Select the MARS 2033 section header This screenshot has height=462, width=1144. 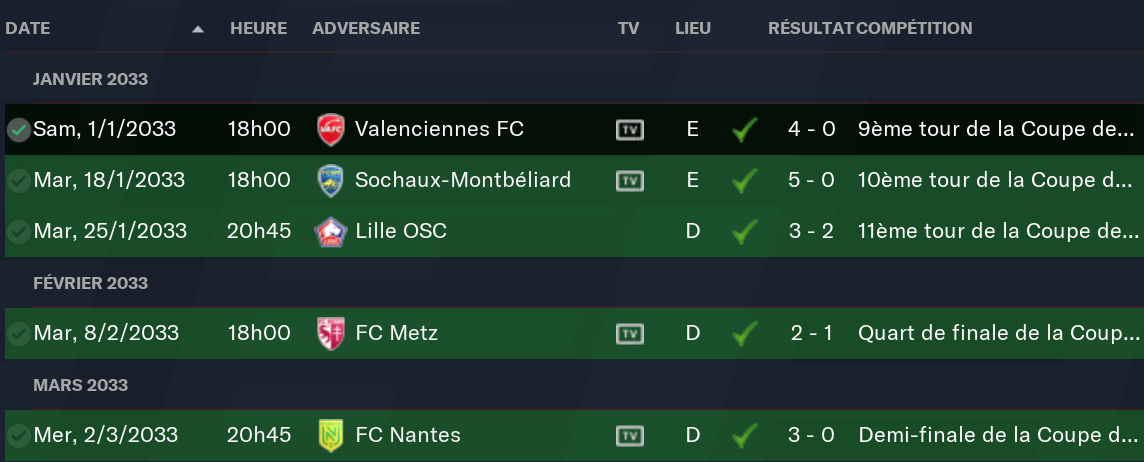[80, 385]
